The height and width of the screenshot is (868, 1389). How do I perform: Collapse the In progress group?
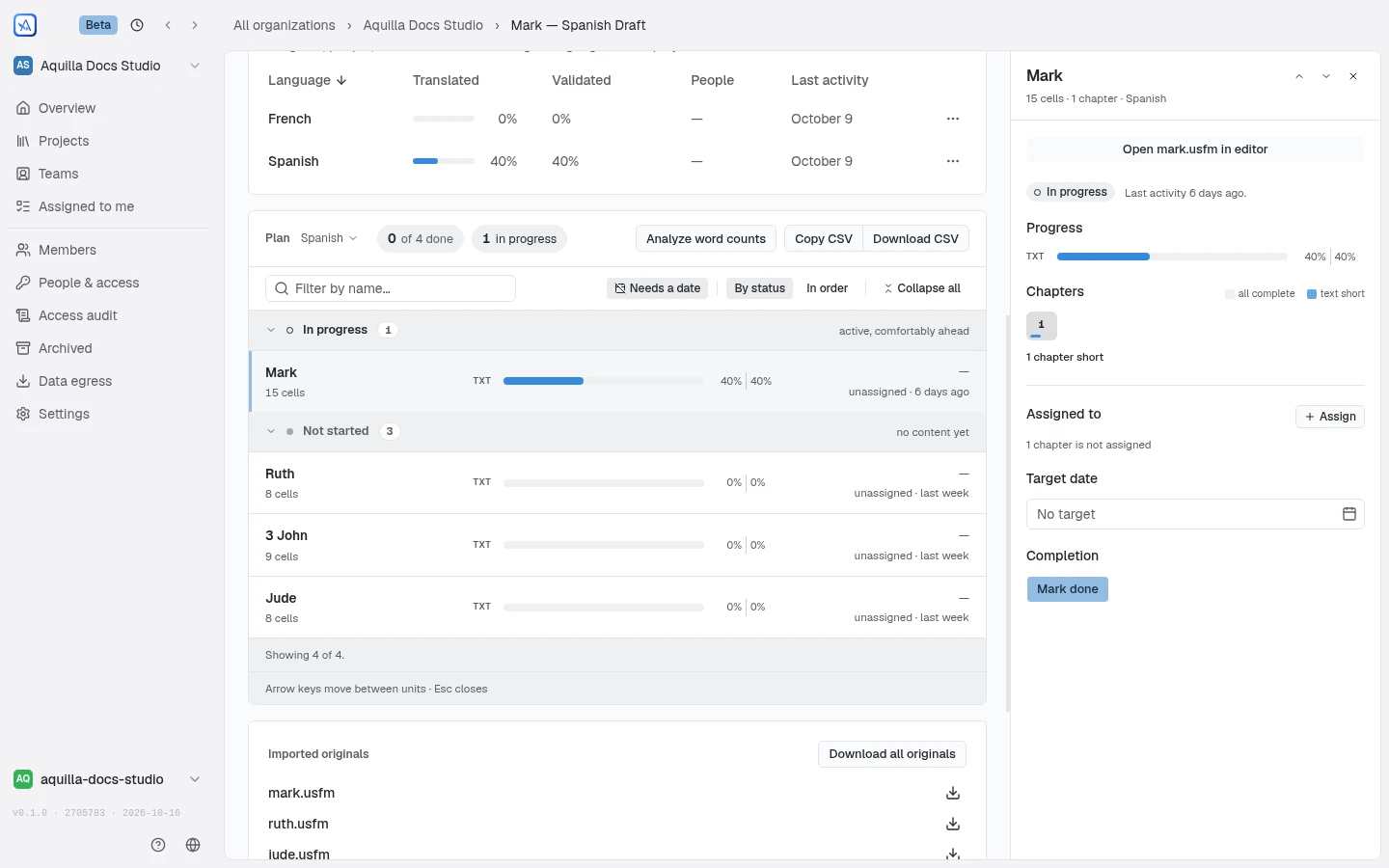tap(271, 330)
